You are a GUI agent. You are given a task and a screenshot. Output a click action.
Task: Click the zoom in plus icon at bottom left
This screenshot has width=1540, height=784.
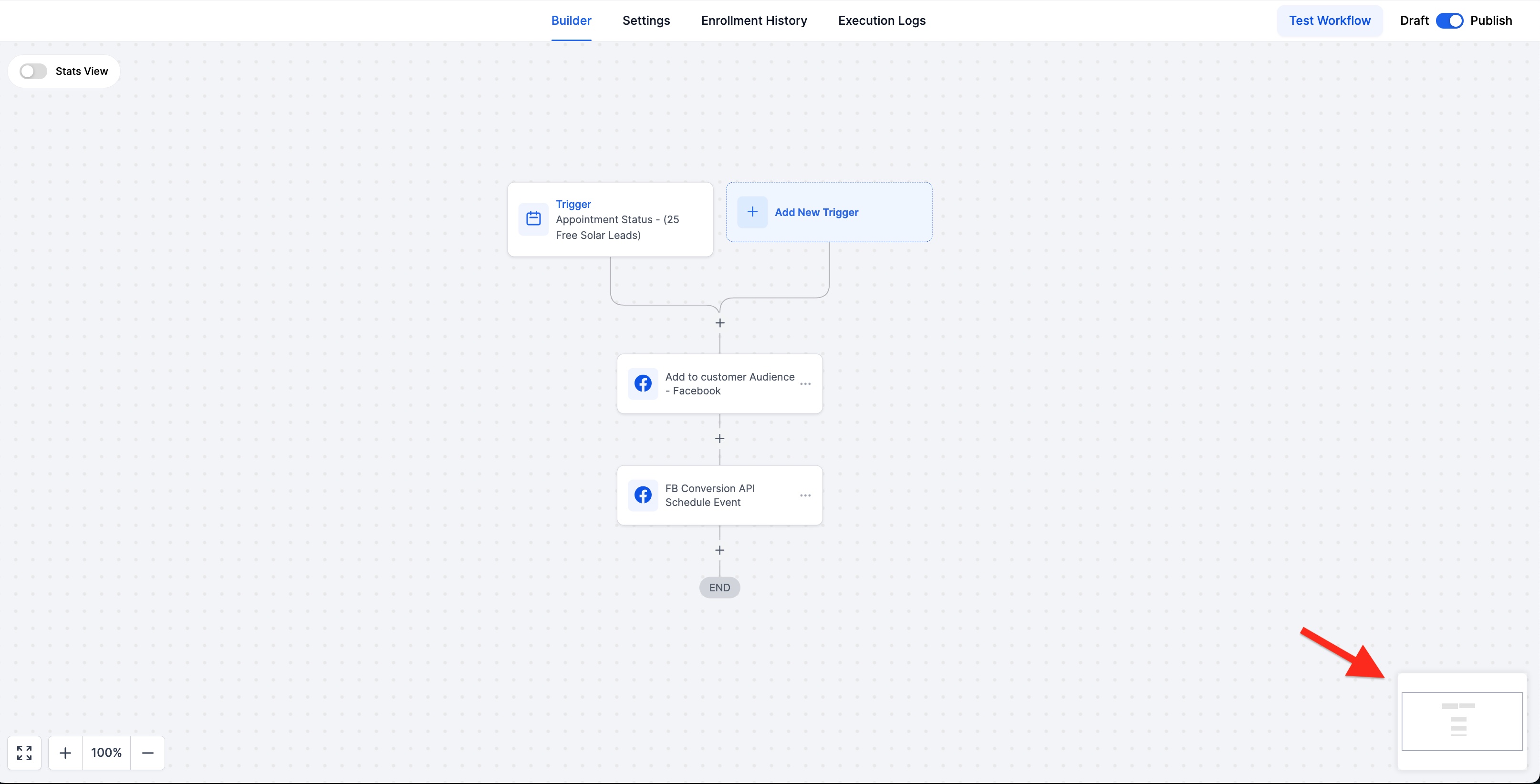pyautogui.click(x=65, y=753)
